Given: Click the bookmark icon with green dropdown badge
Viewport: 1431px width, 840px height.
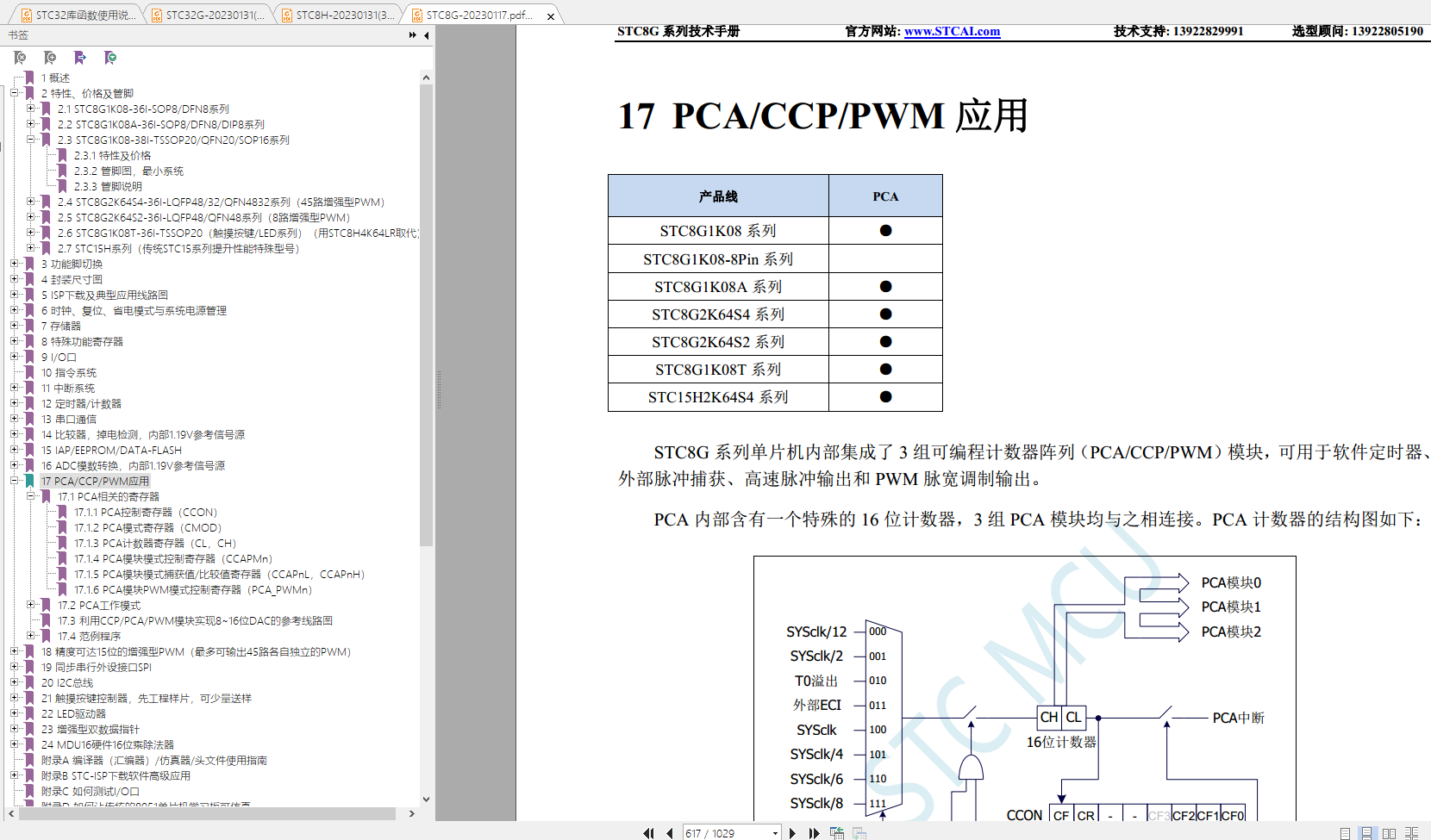Looking at the screenshot, I should (x=110, y=58).
